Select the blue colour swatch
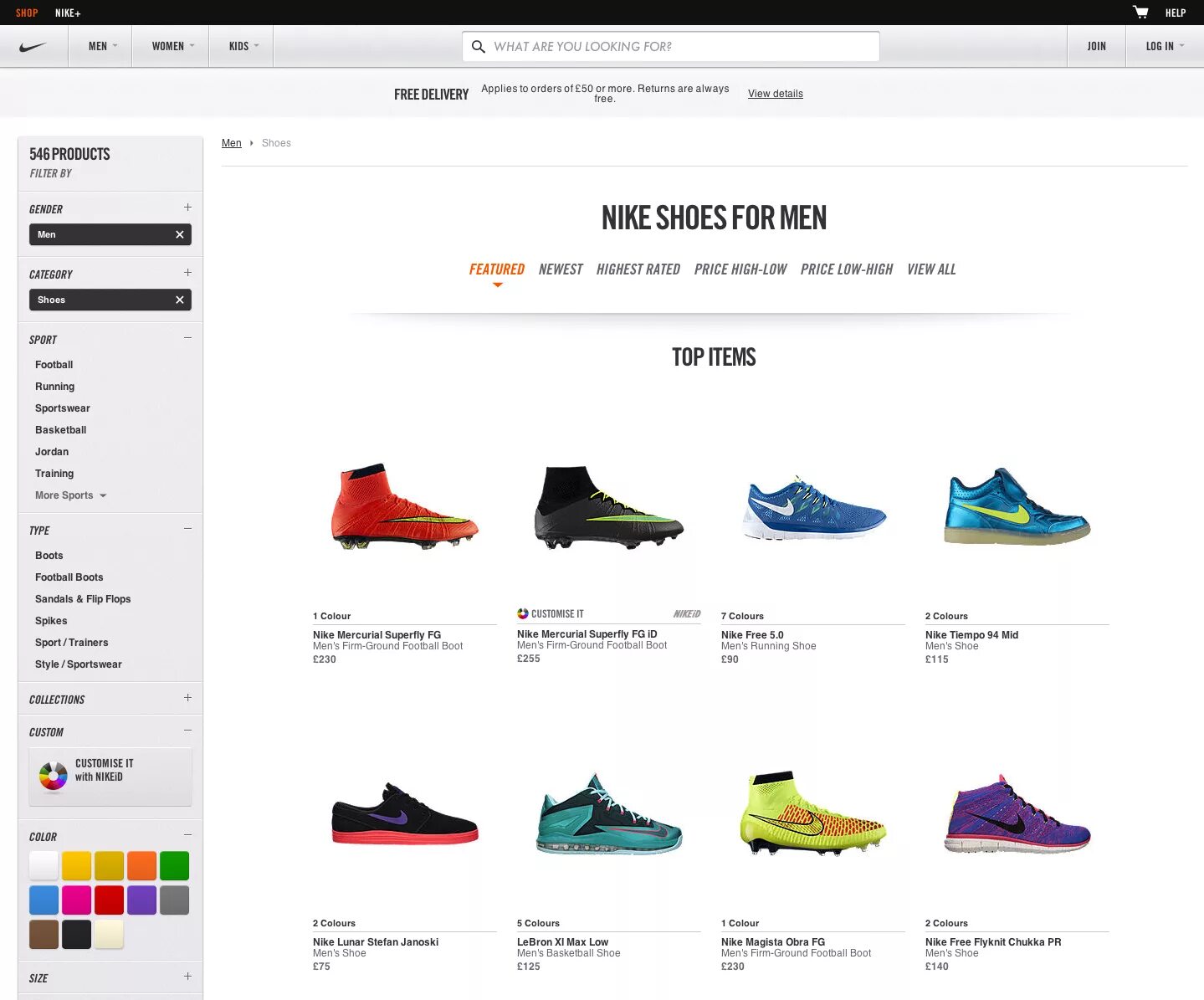Screen dimensions: 1204x1000 click(x=44, y=900)
